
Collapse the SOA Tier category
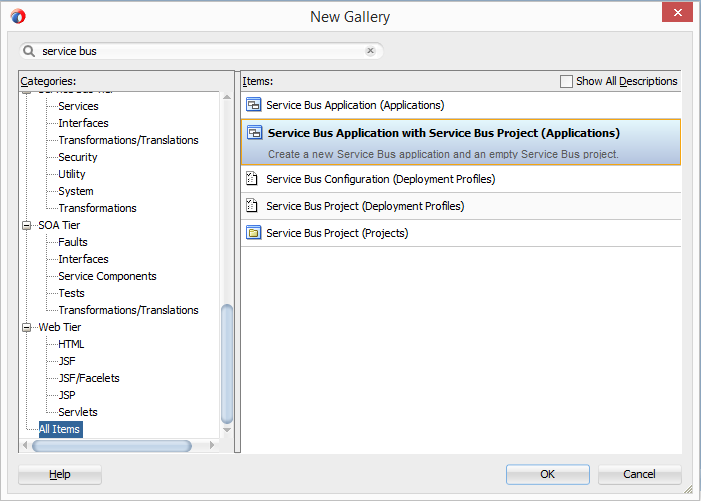coord(27,225)
